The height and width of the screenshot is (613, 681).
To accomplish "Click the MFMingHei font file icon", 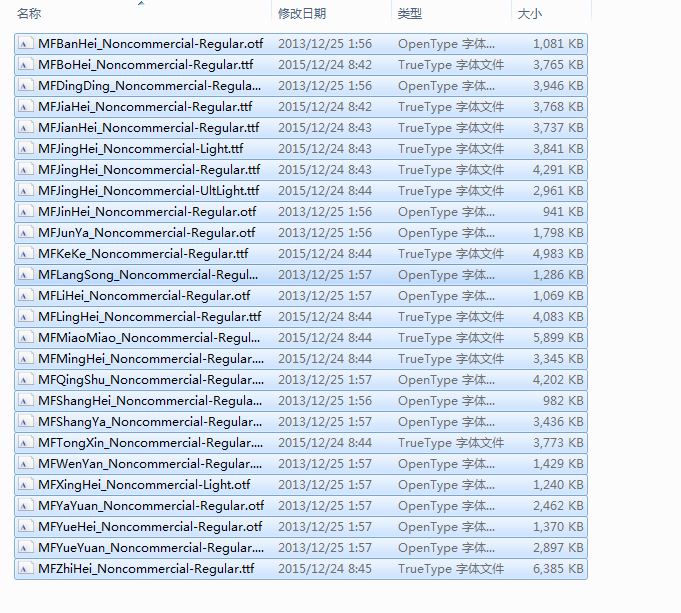I will [26, 359].
